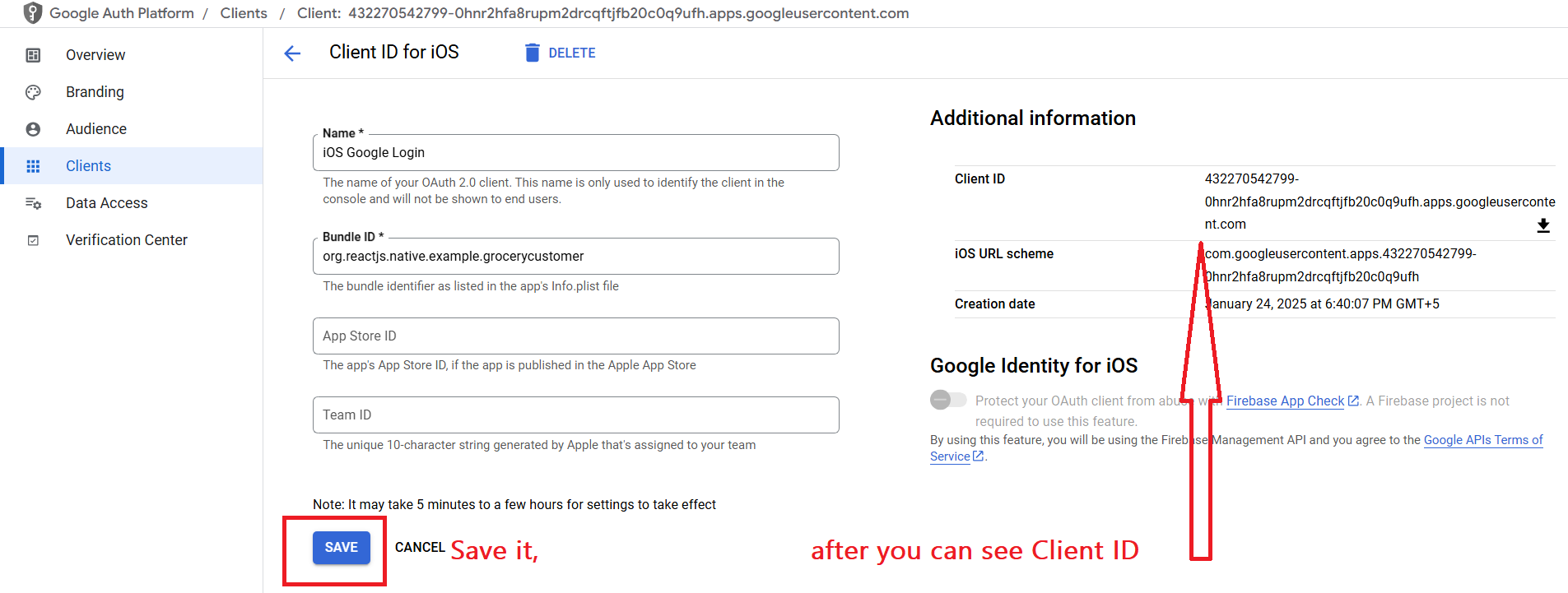The height and width of the screenshot is (593, 1568).
Task: Click the Client ID value text
Action: [x=1380, y=202]
